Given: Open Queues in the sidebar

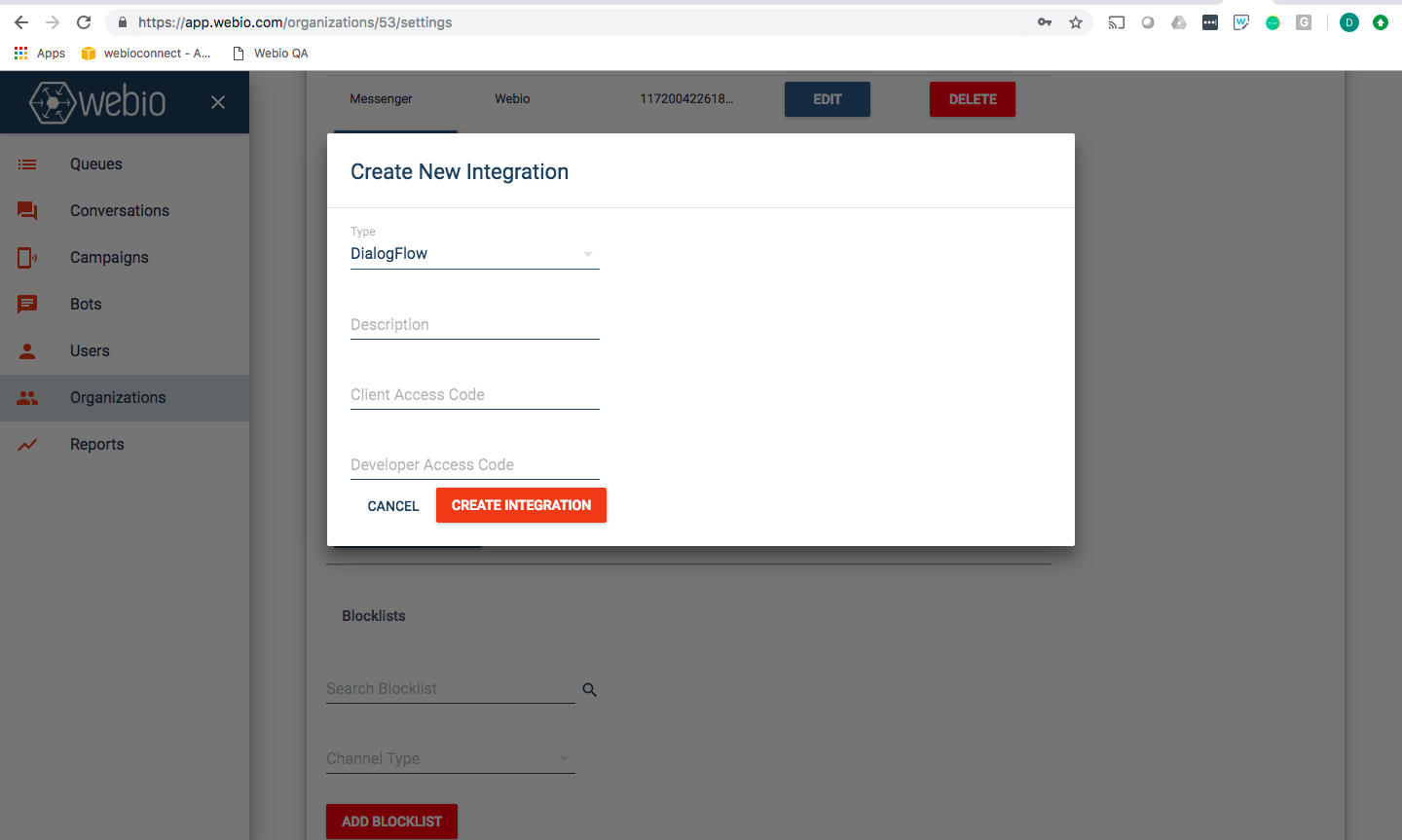Looking at the screenshot, I should tap(125, 164).
